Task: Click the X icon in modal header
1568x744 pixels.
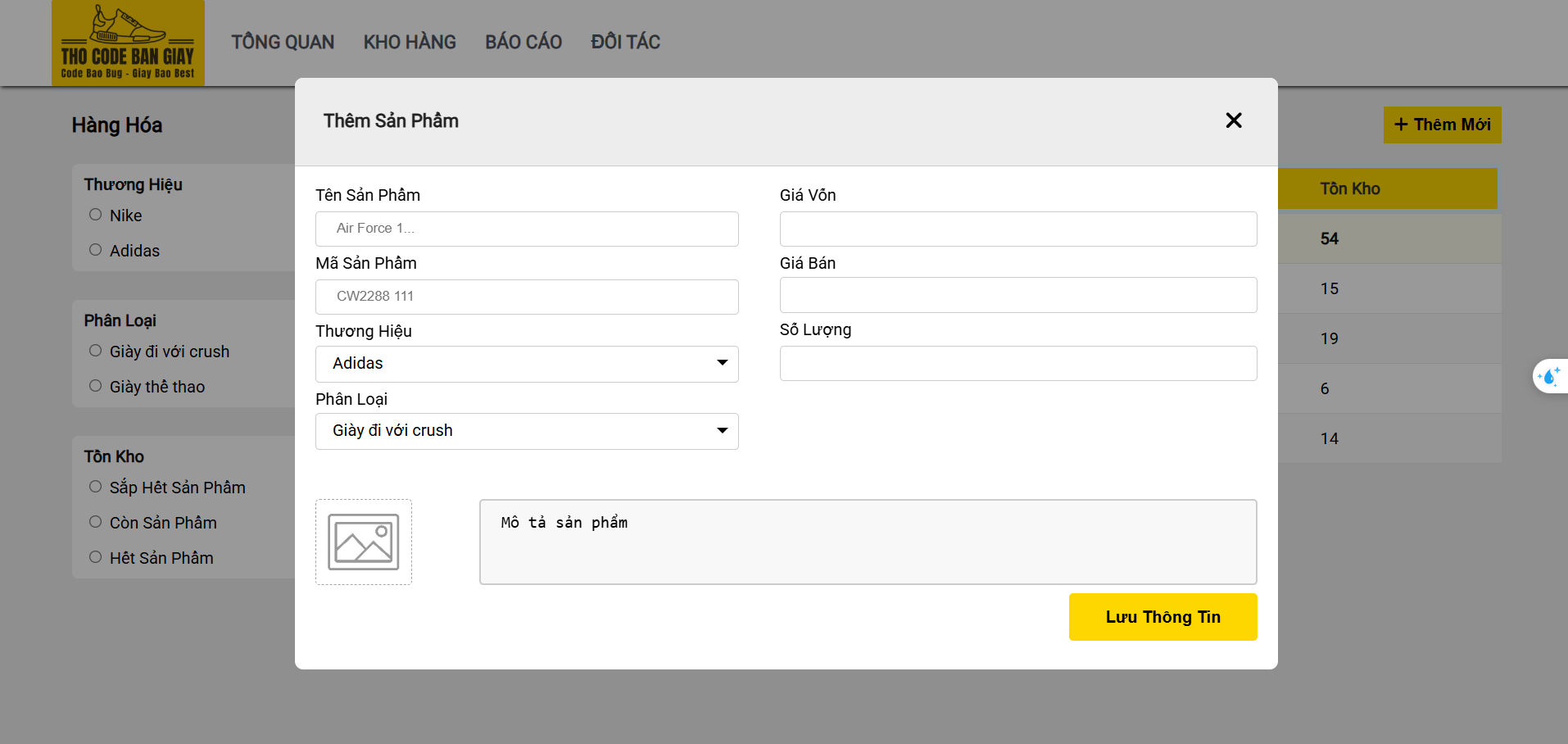Action: click(1233, 120)
